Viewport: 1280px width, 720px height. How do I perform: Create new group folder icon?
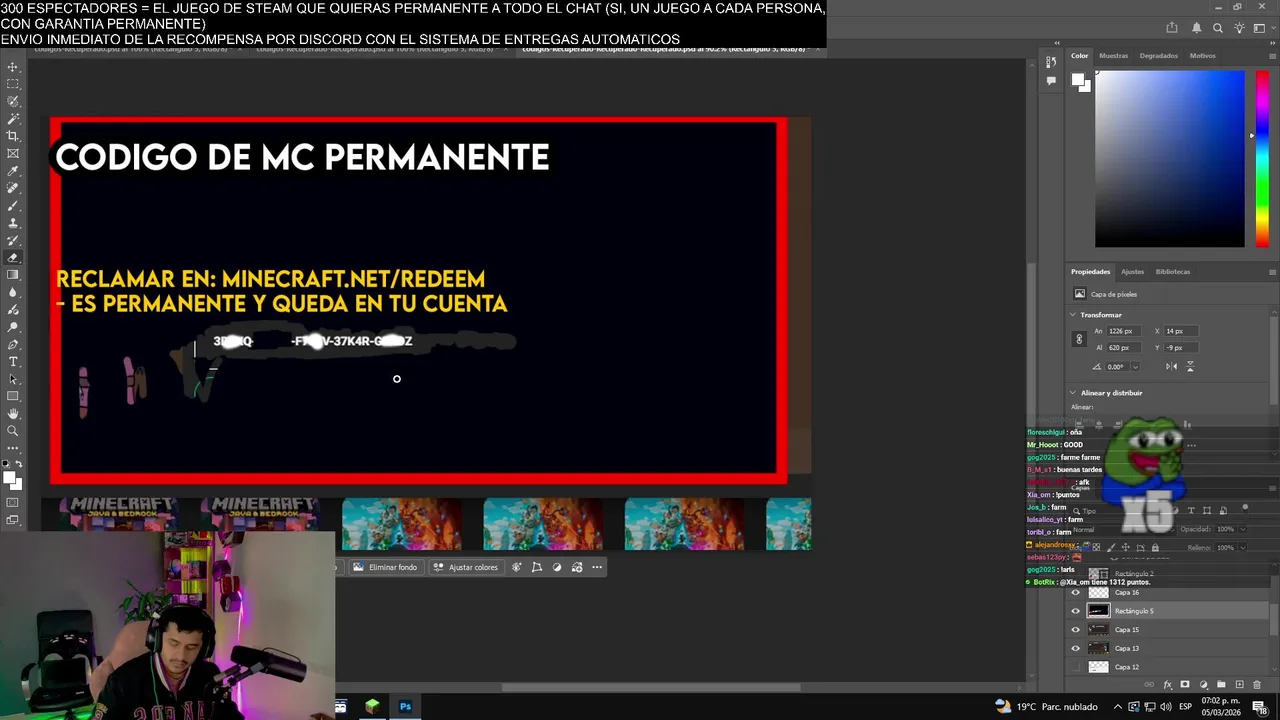[1221, 684]
